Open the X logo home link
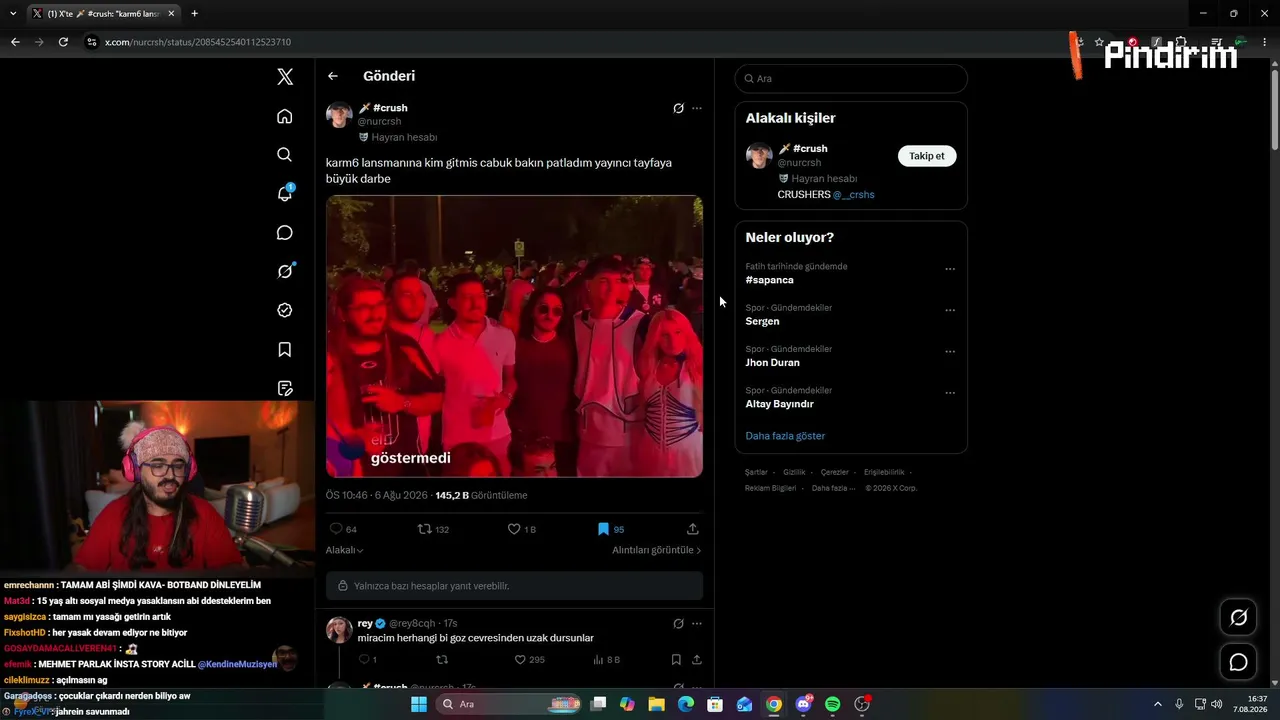Image resolution: width=1280 pixels, height=720 pixels. (x=285, y=77)
